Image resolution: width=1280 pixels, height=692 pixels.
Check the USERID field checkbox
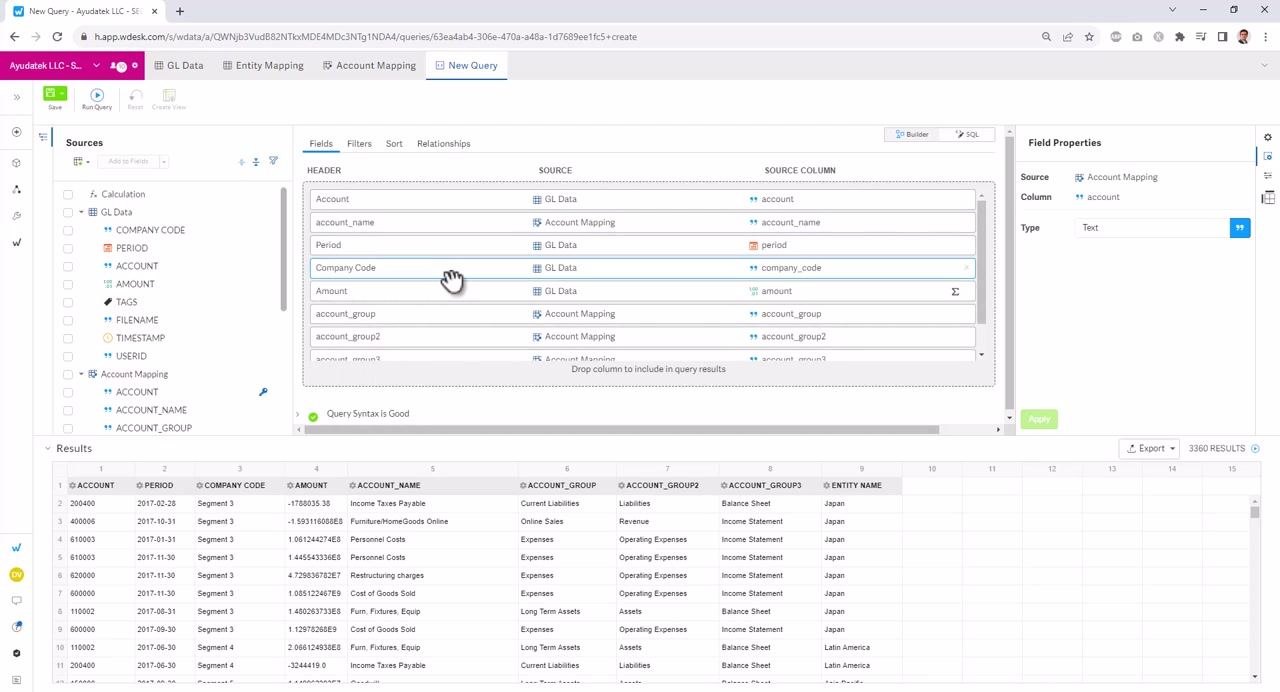pyautogui.click(x=68, y=356)
